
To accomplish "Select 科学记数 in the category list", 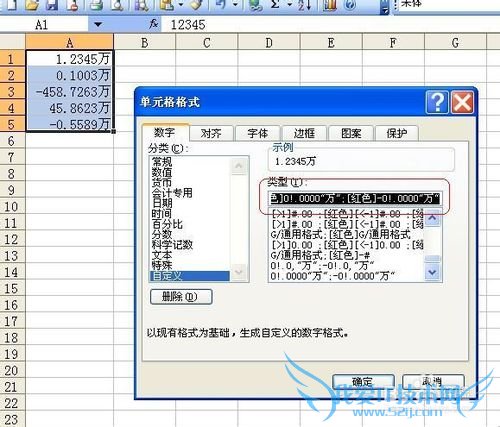I will click(173, 244).
